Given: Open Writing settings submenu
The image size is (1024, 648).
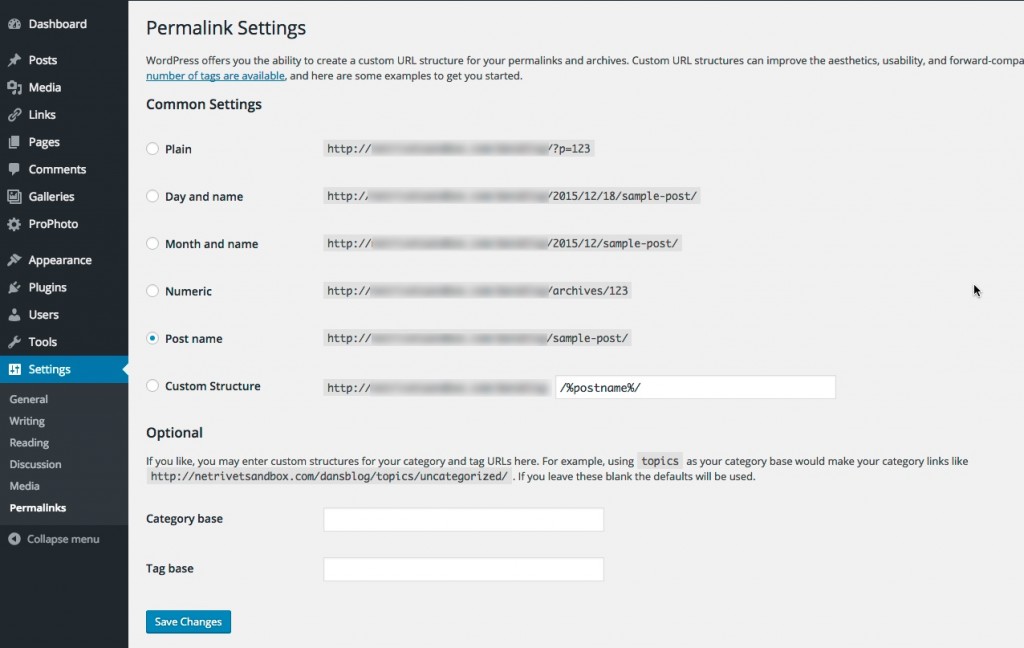Looking at the screenshot, I should (x=27, y=421).
